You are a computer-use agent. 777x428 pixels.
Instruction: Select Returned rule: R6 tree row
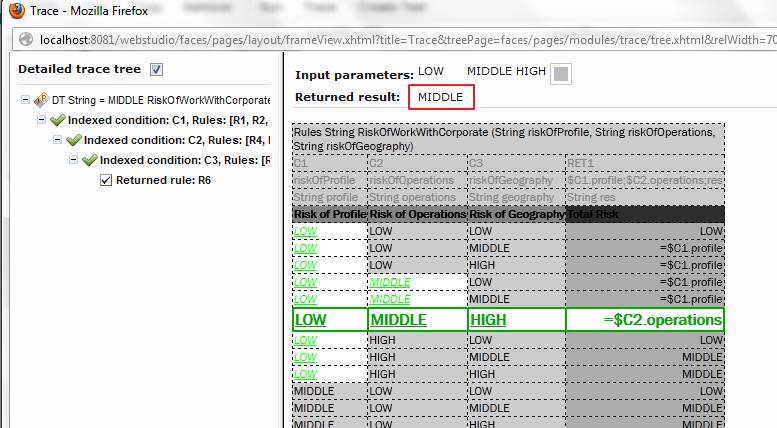click(x=163, y=180)
